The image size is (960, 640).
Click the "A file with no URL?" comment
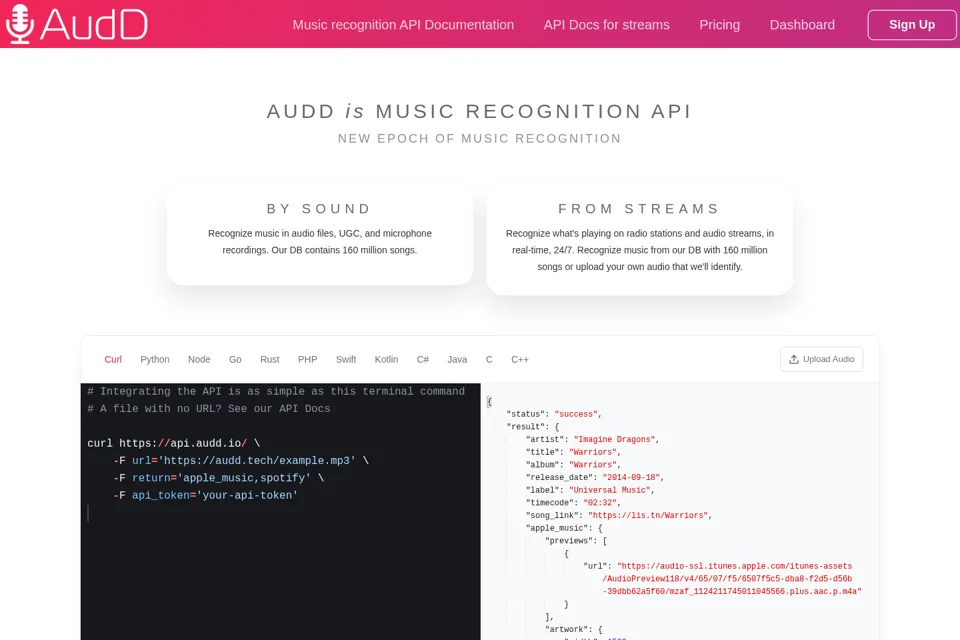point(209,408)
